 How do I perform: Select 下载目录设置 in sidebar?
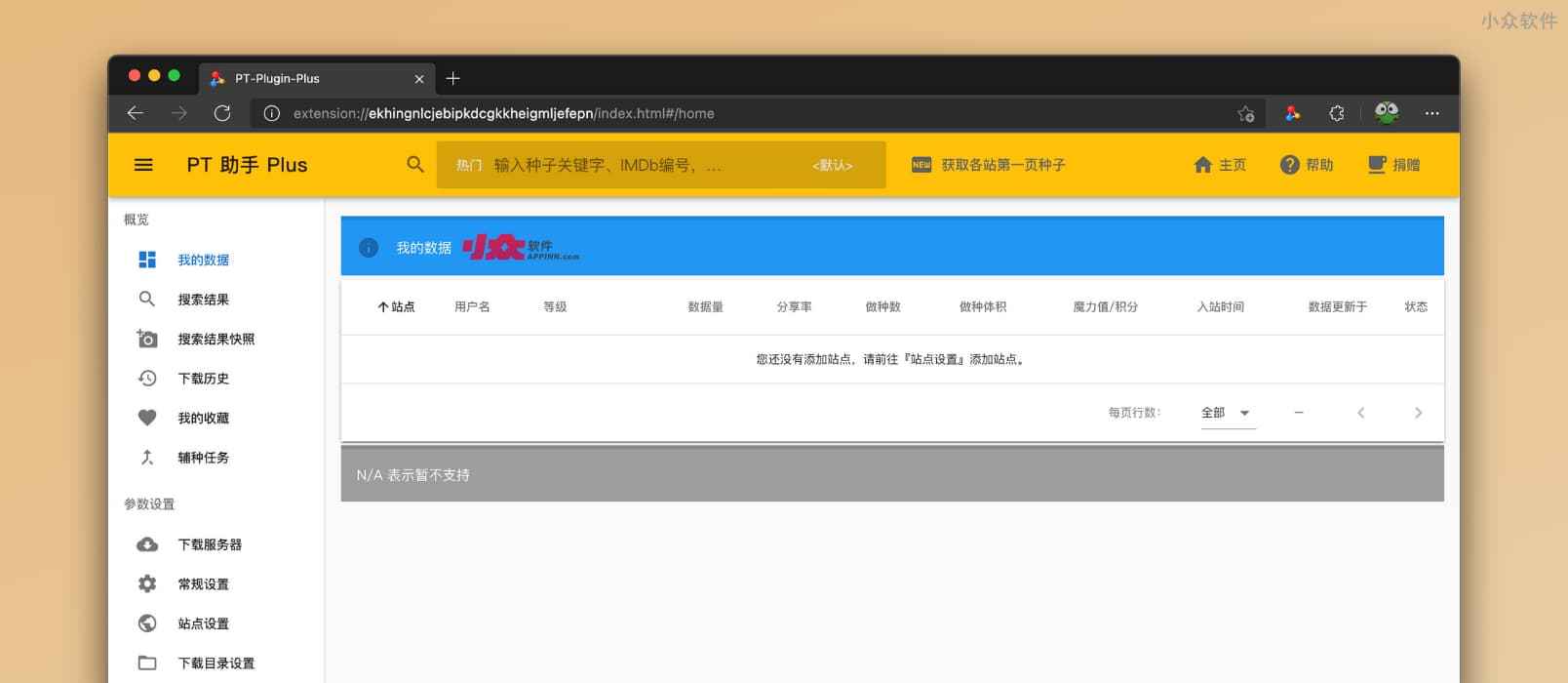[x=216, y=663]
